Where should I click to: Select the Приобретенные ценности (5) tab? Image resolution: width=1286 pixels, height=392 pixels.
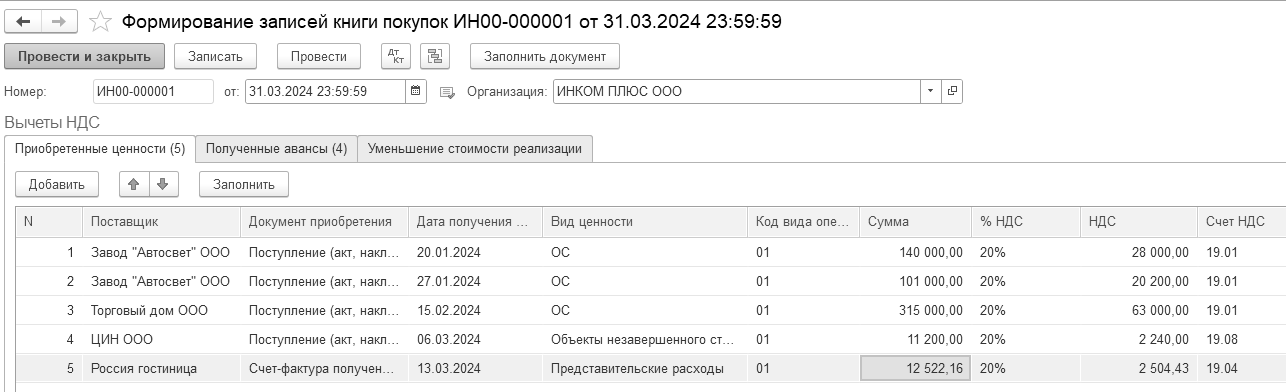click(100, 148)
